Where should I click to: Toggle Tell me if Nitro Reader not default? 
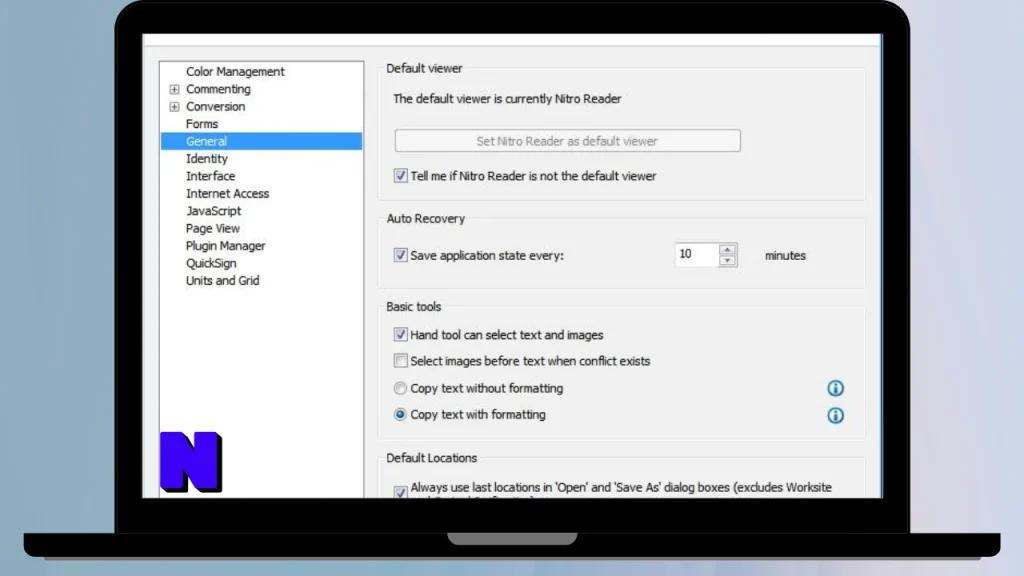click(400, 176)
